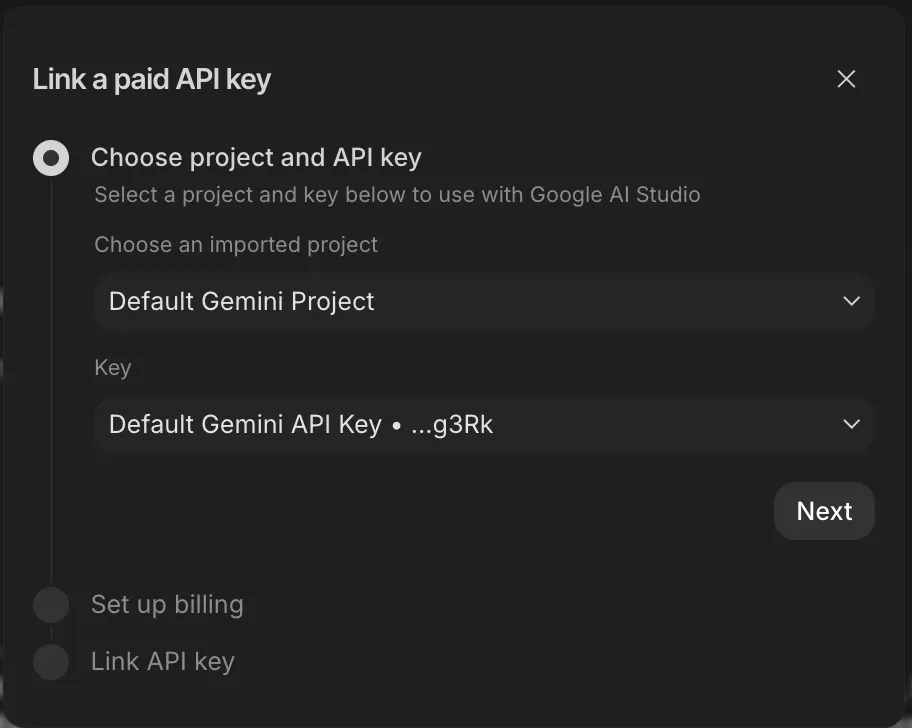Close the Link a paid API key dialog
912x728 pixels.
click(846, 78)
